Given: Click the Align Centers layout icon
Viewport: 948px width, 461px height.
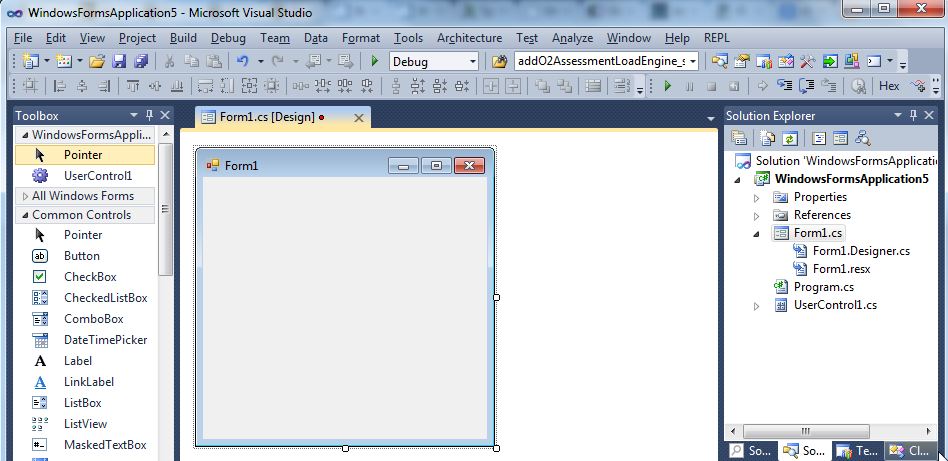Looking at the screenshot, I should tap(82, 86).
